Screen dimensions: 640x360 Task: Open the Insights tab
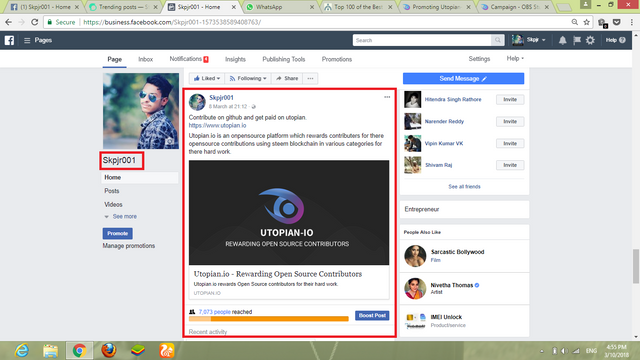pos(235,59)
